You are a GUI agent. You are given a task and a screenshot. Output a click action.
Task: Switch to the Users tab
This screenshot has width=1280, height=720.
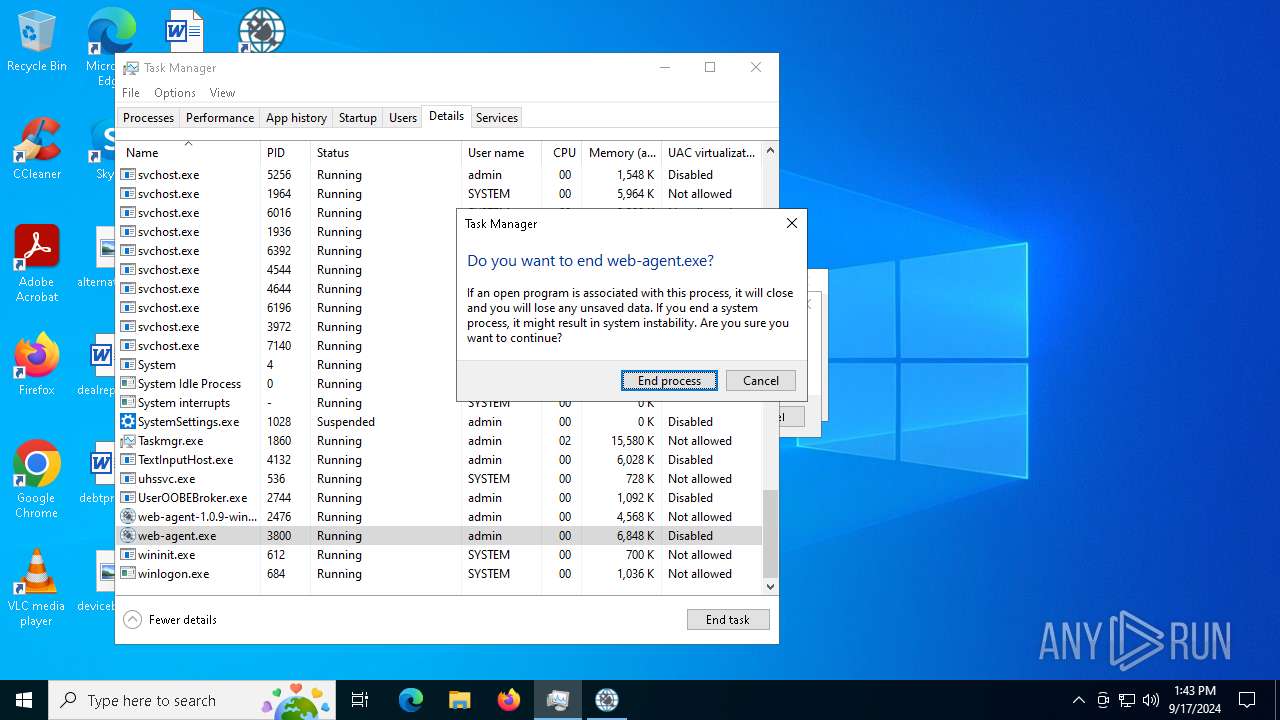(x=403, y=118)
